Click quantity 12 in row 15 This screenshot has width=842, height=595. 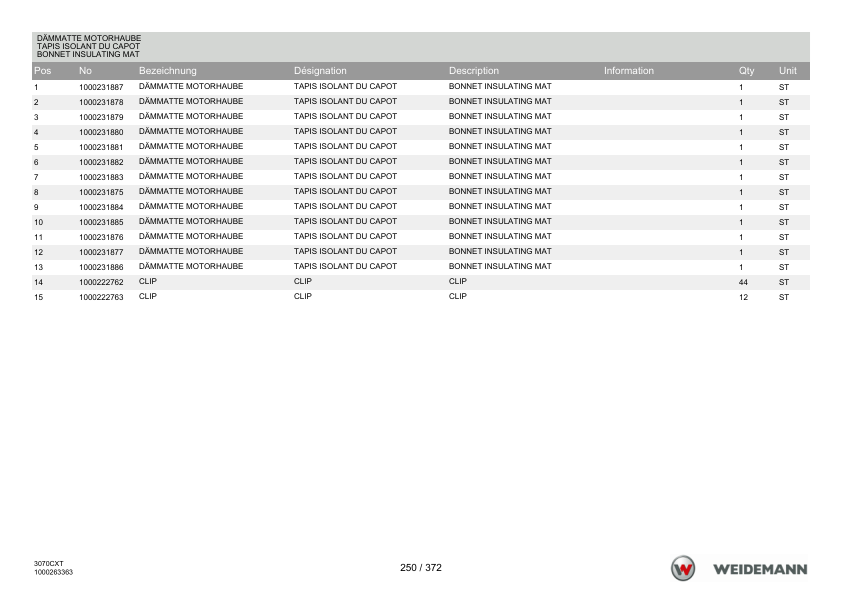(x=743, y=298)
